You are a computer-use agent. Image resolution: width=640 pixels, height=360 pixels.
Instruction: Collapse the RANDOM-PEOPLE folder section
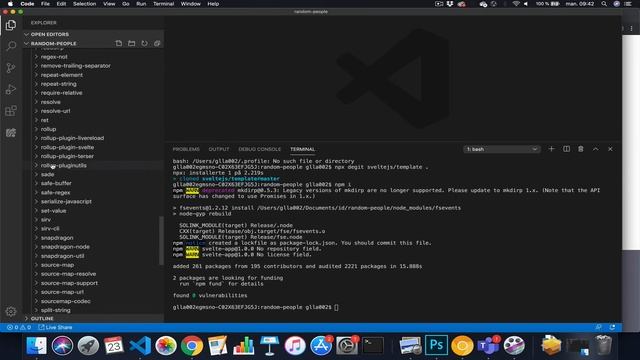(x=53, y=43)
